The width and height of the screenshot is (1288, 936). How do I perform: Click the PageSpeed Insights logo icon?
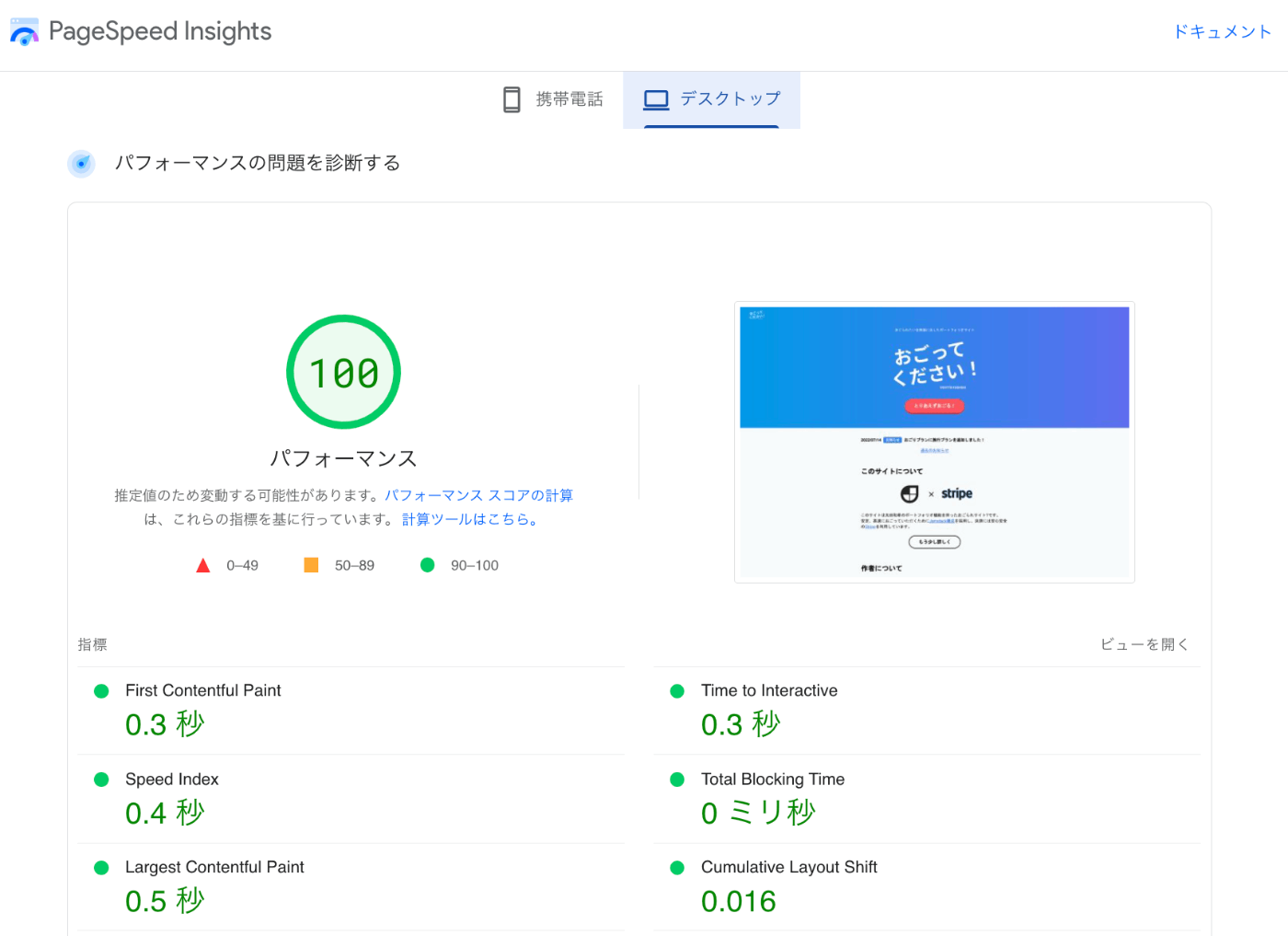pyautogui.click(x=25, y=31)
